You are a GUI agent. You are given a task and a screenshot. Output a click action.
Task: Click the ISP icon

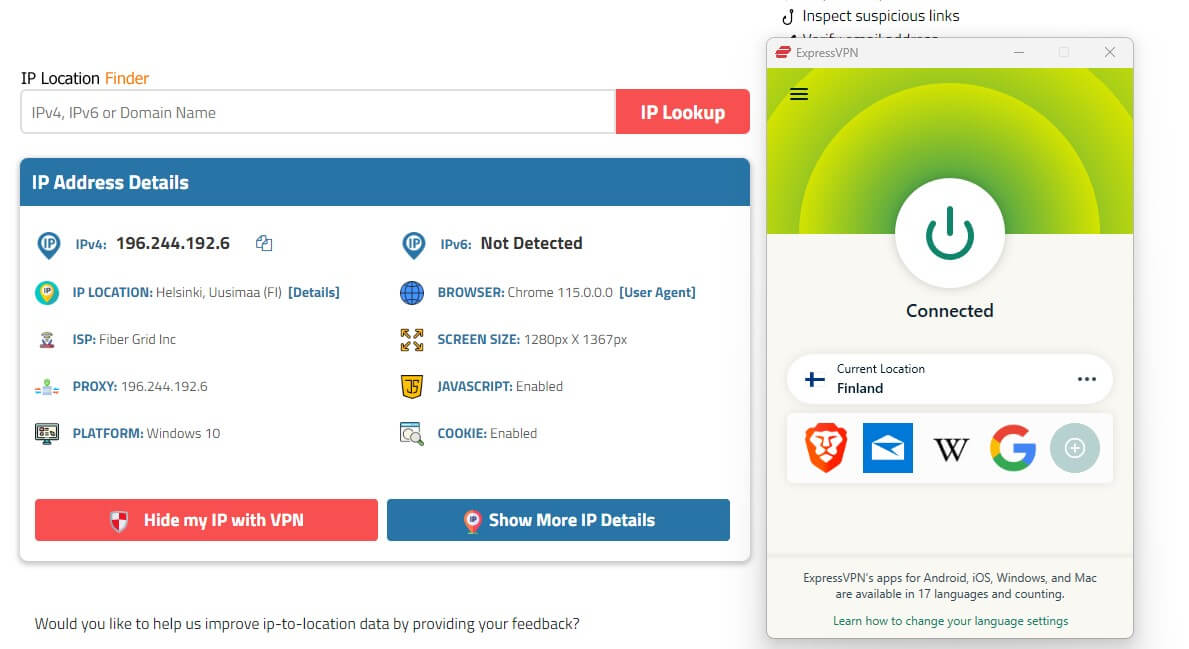[x=47, y=340]
